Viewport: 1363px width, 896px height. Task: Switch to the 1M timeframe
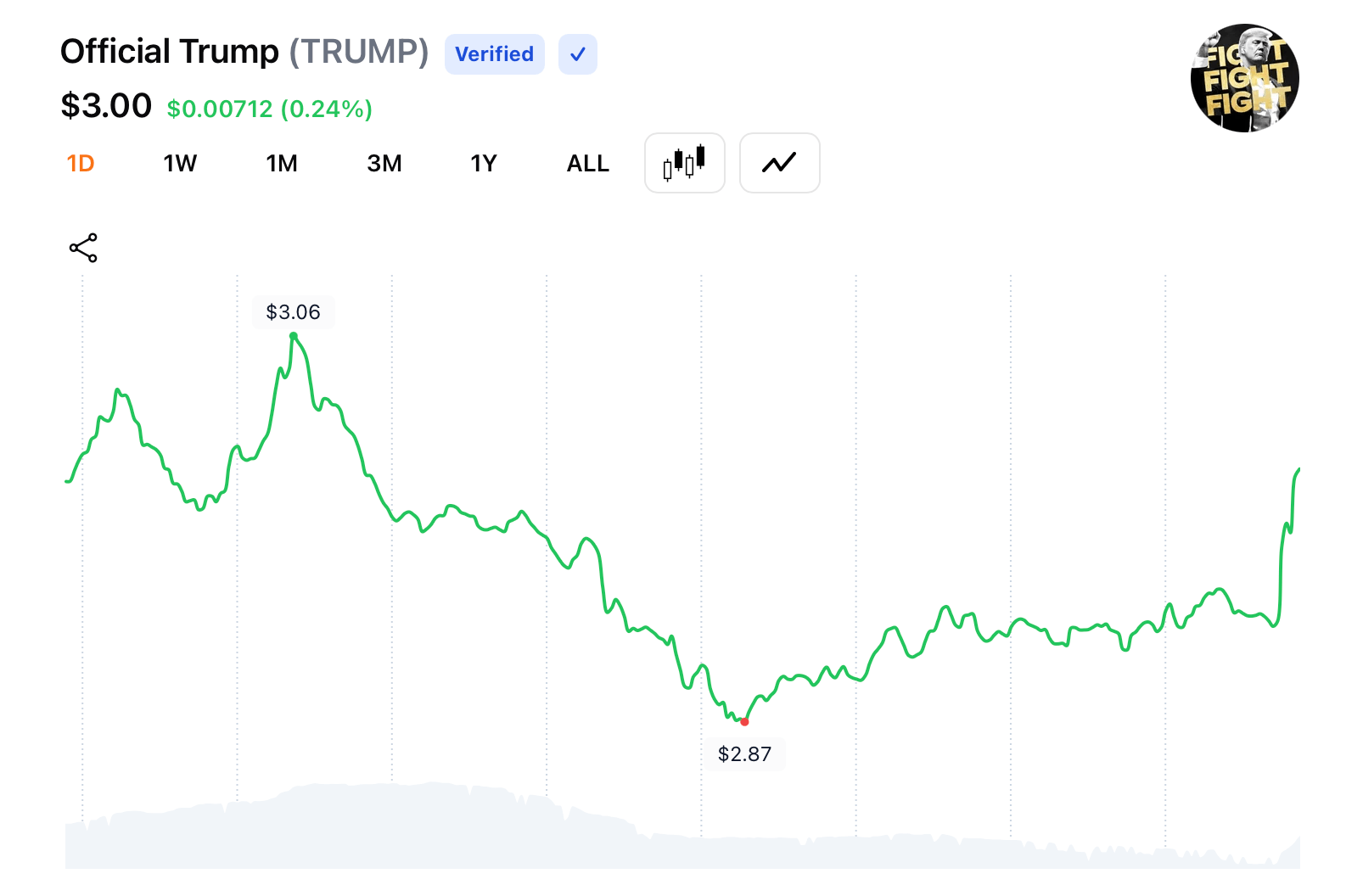click(x=281, y=163)
